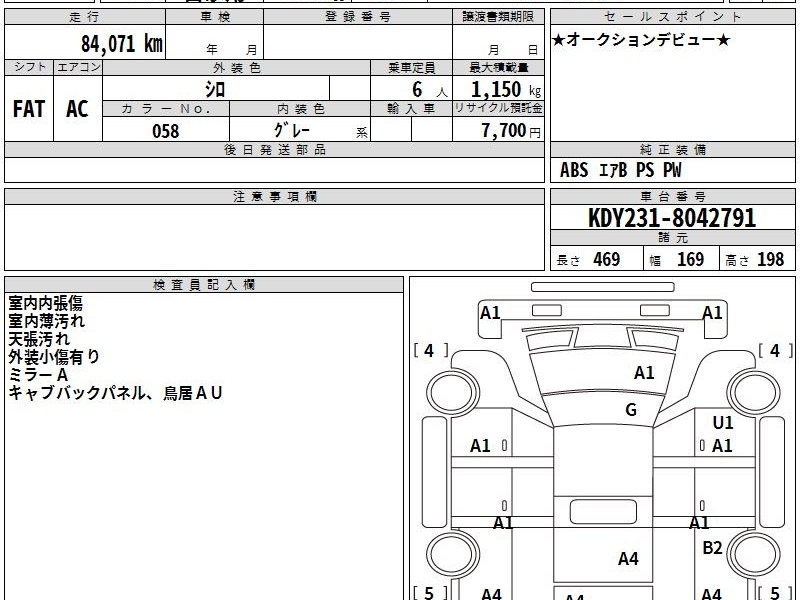Click the B2 damage mark on diagram
Screen dimensions: 800x600
click(712, 547)
